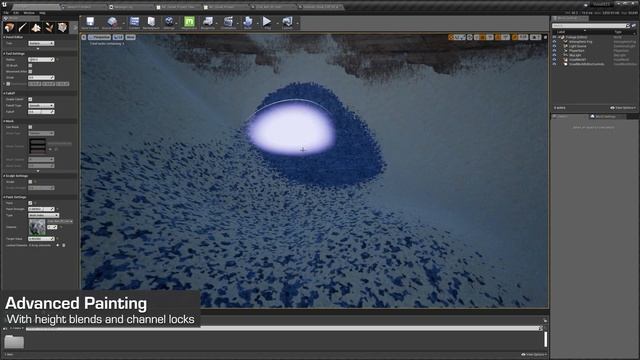
Task: Select the Landscape mode icon
Action: (x=36, y=27)
